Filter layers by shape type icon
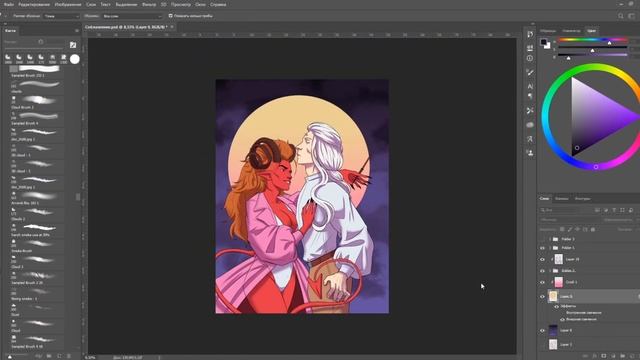Screen dimensions: 640x360 tap(622, 210)
